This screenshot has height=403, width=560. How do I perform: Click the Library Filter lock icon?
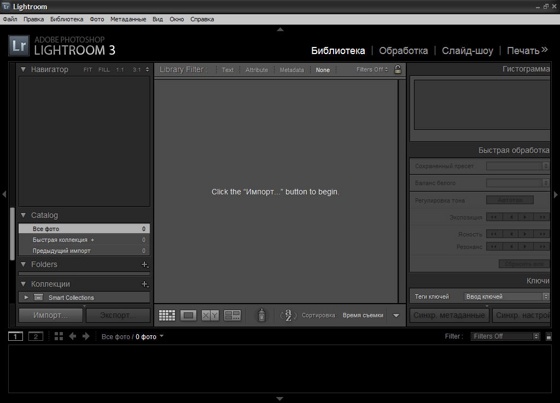398,69
